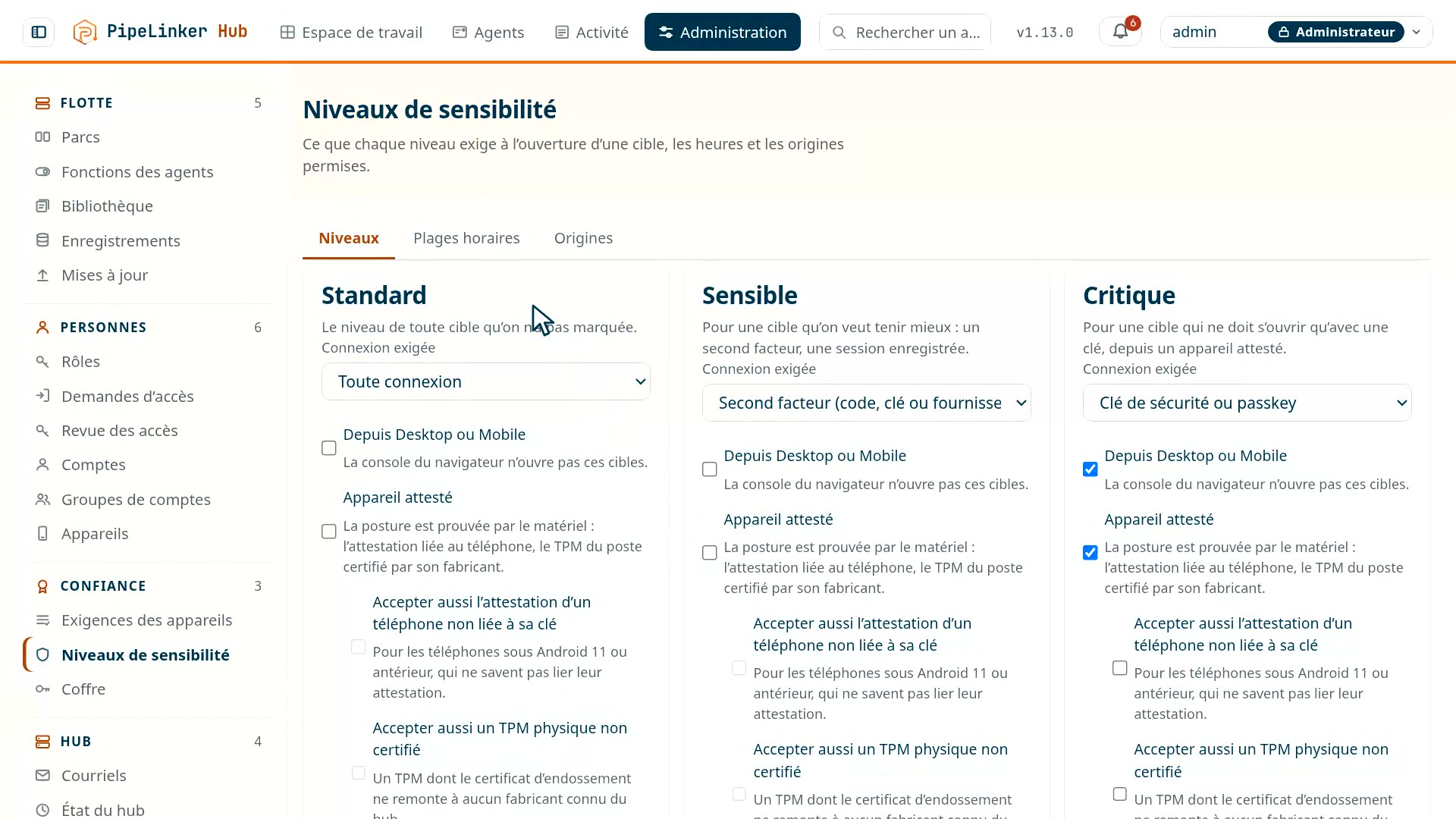The image size is (1456, 819).
Task: Click the Fonctions des agents icon
Action: [x=42, y=172]
